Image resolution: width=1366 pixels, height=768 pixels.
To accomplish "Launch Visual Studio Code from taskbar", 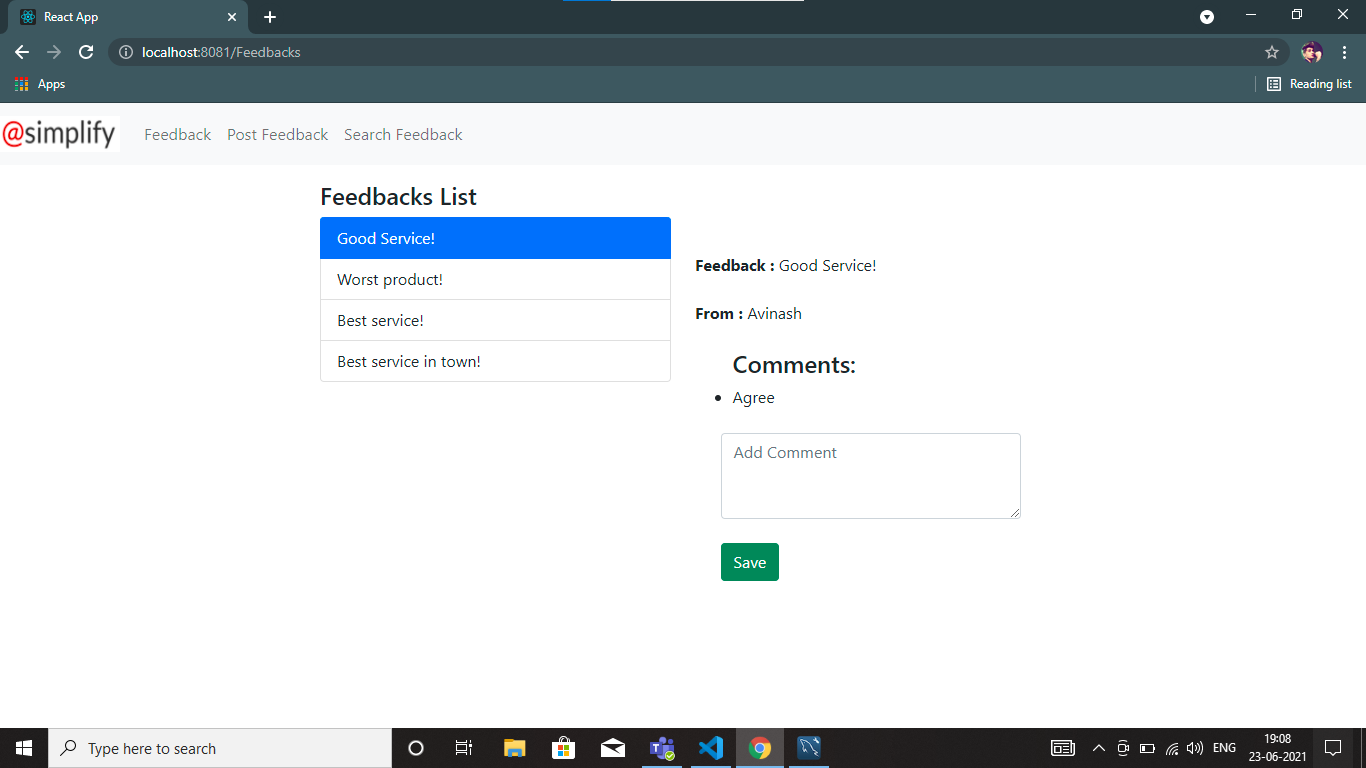I will click(711, 747).
